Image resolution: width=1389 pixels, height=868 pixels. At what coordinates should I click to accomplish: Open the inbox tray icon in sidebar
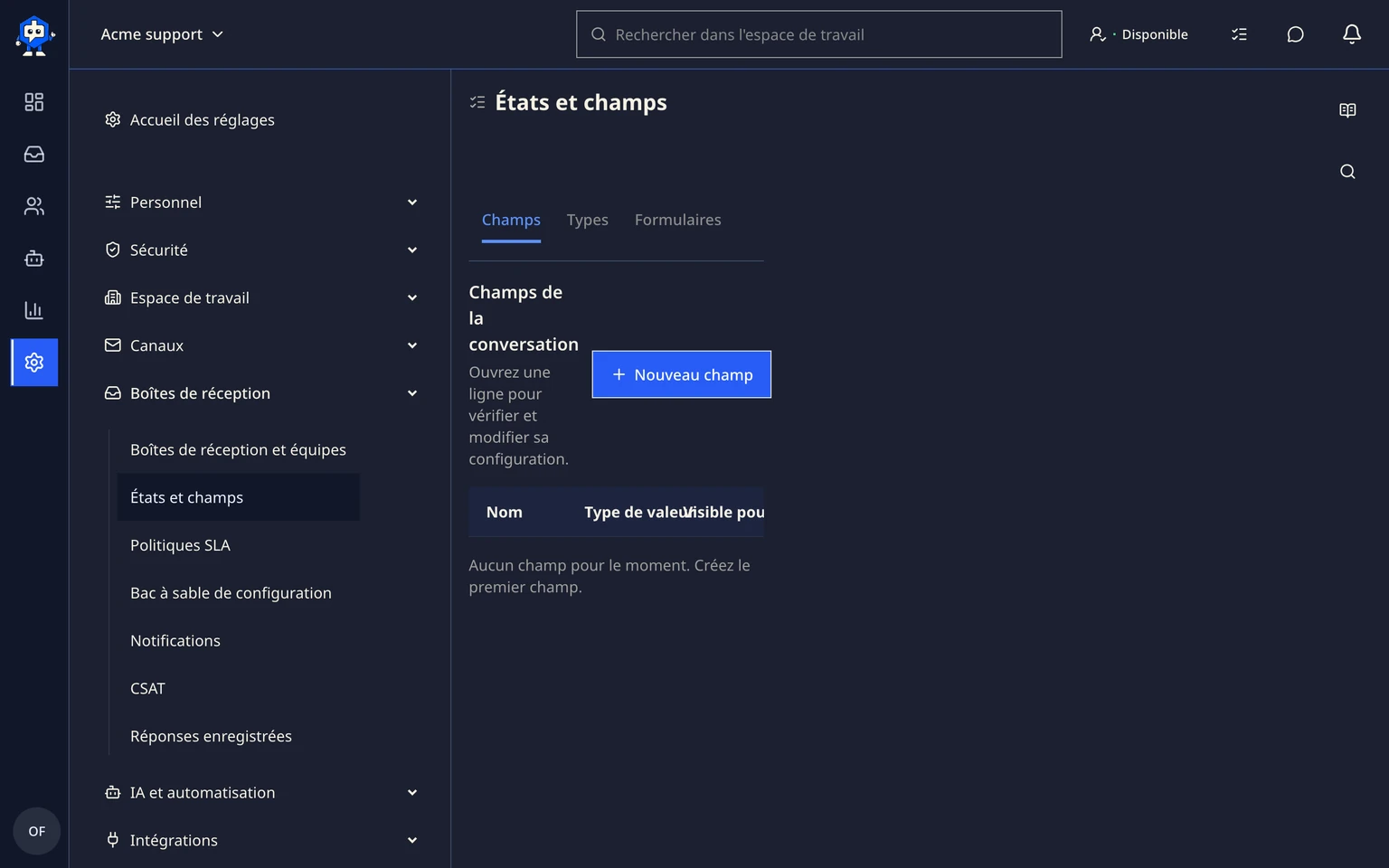click(x=34, y=155)
